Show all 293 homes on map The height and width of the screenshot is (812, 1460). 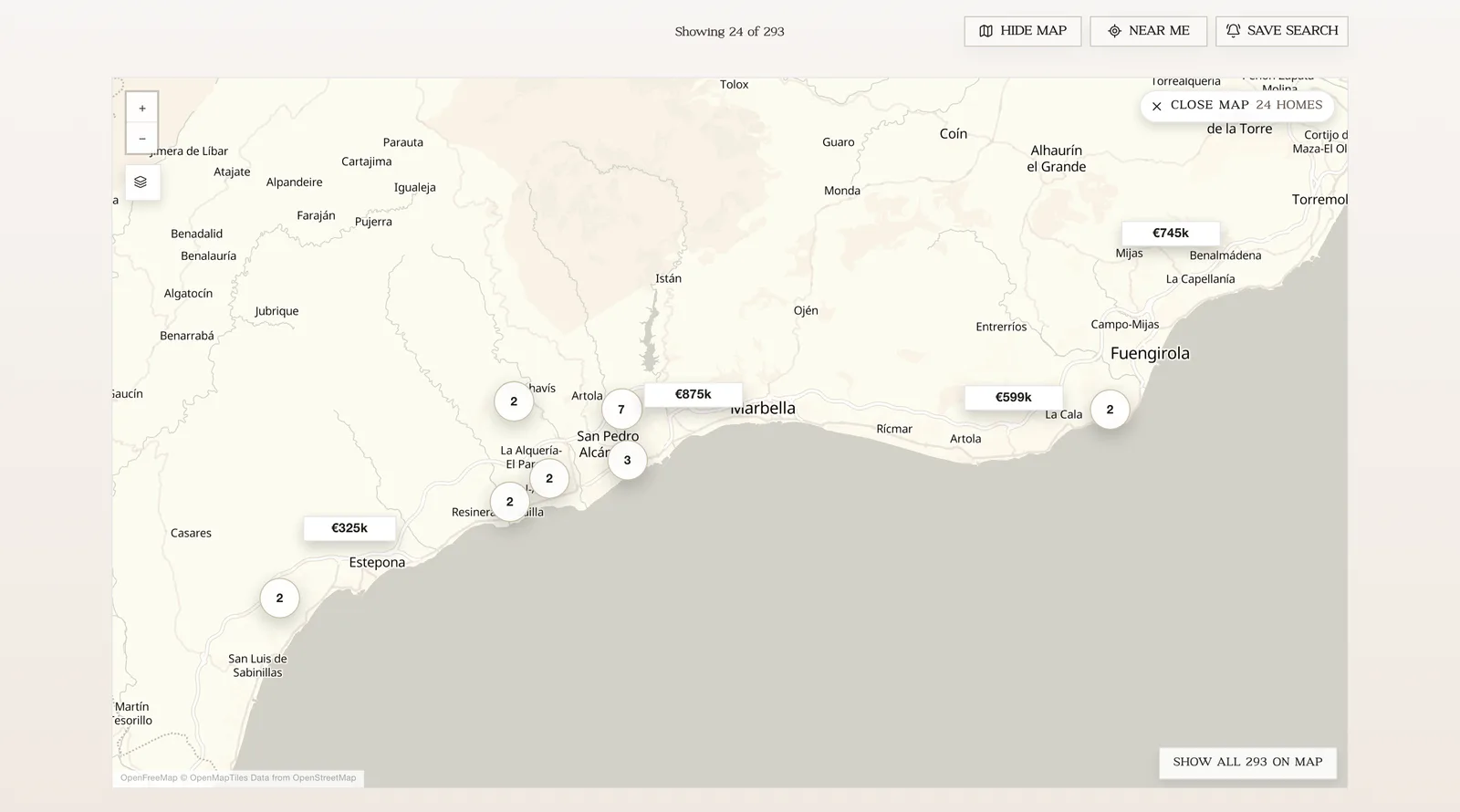[1247, 763]
